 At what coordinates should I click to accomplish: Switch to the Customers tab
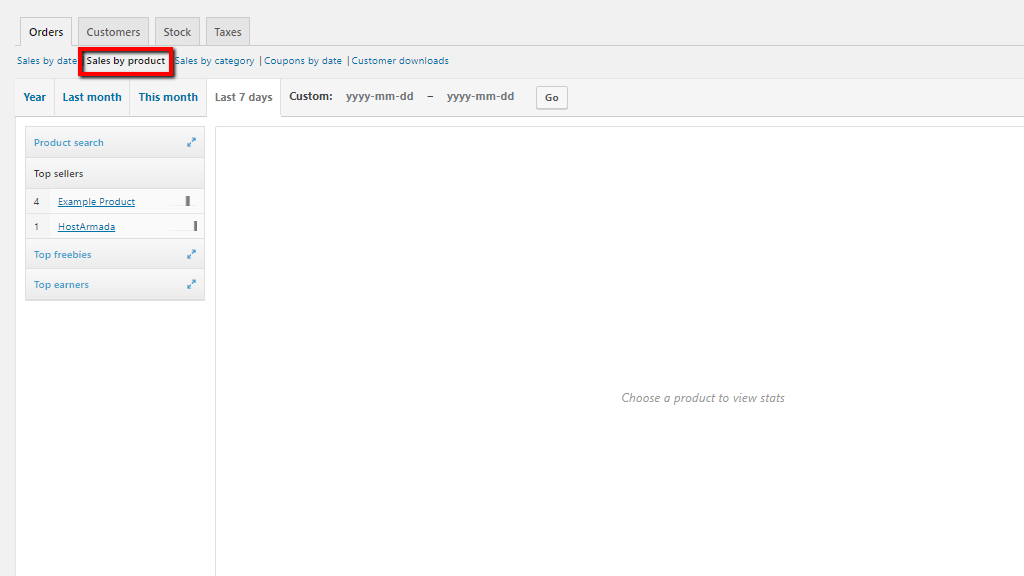[x=113, y=32]
